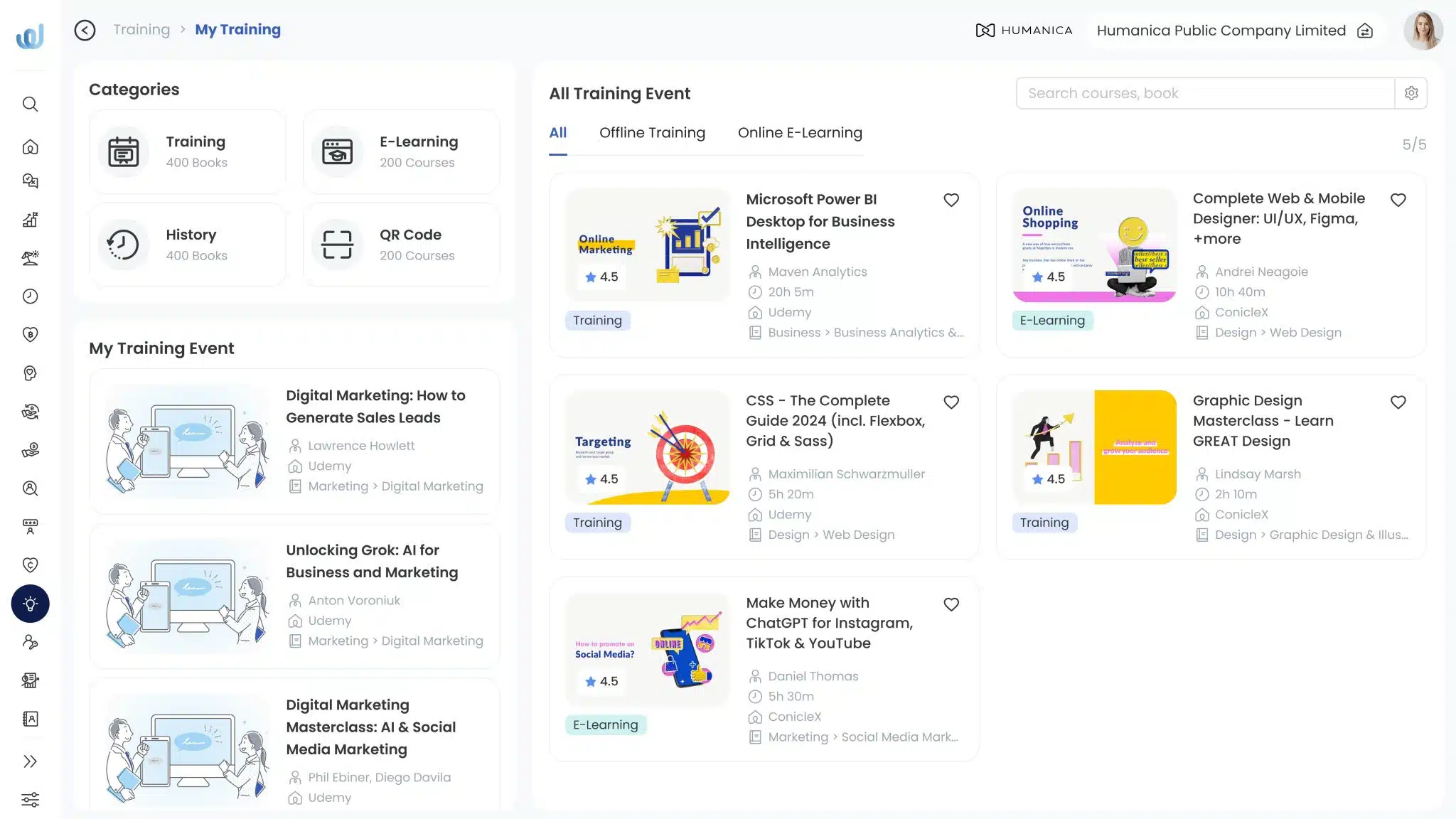The image size is (1456, 819).
Task: Click the E-Learning category icon
Action: click(x=336, y=151)
